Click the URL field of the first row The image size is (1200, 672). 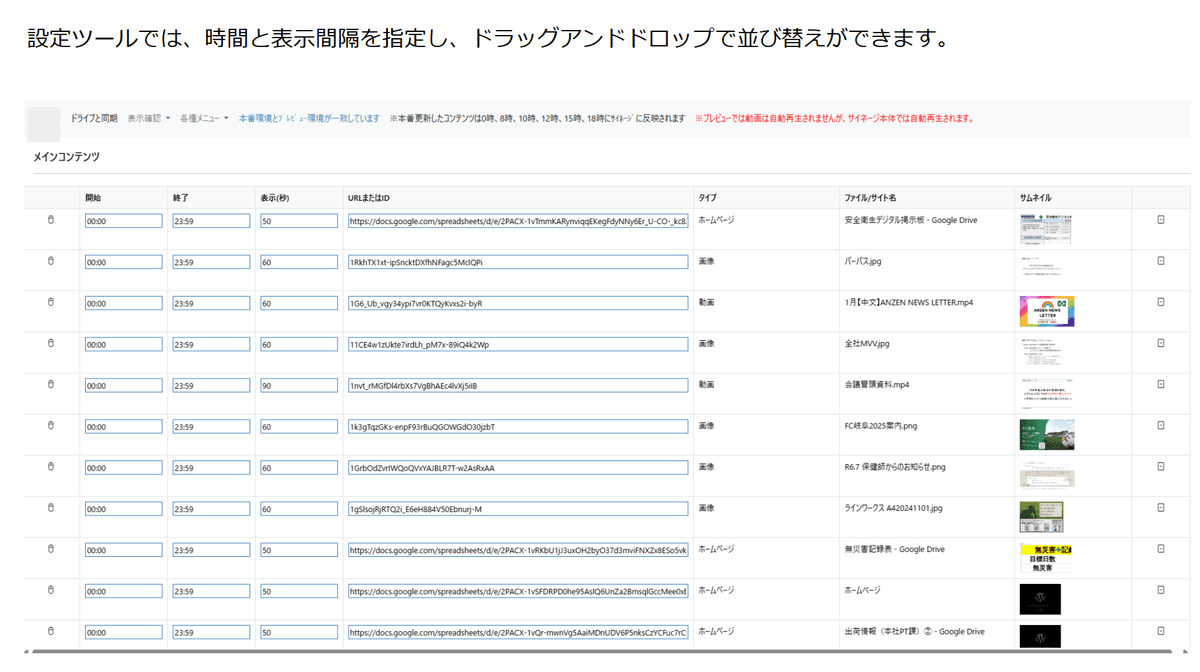coord(518,221)
